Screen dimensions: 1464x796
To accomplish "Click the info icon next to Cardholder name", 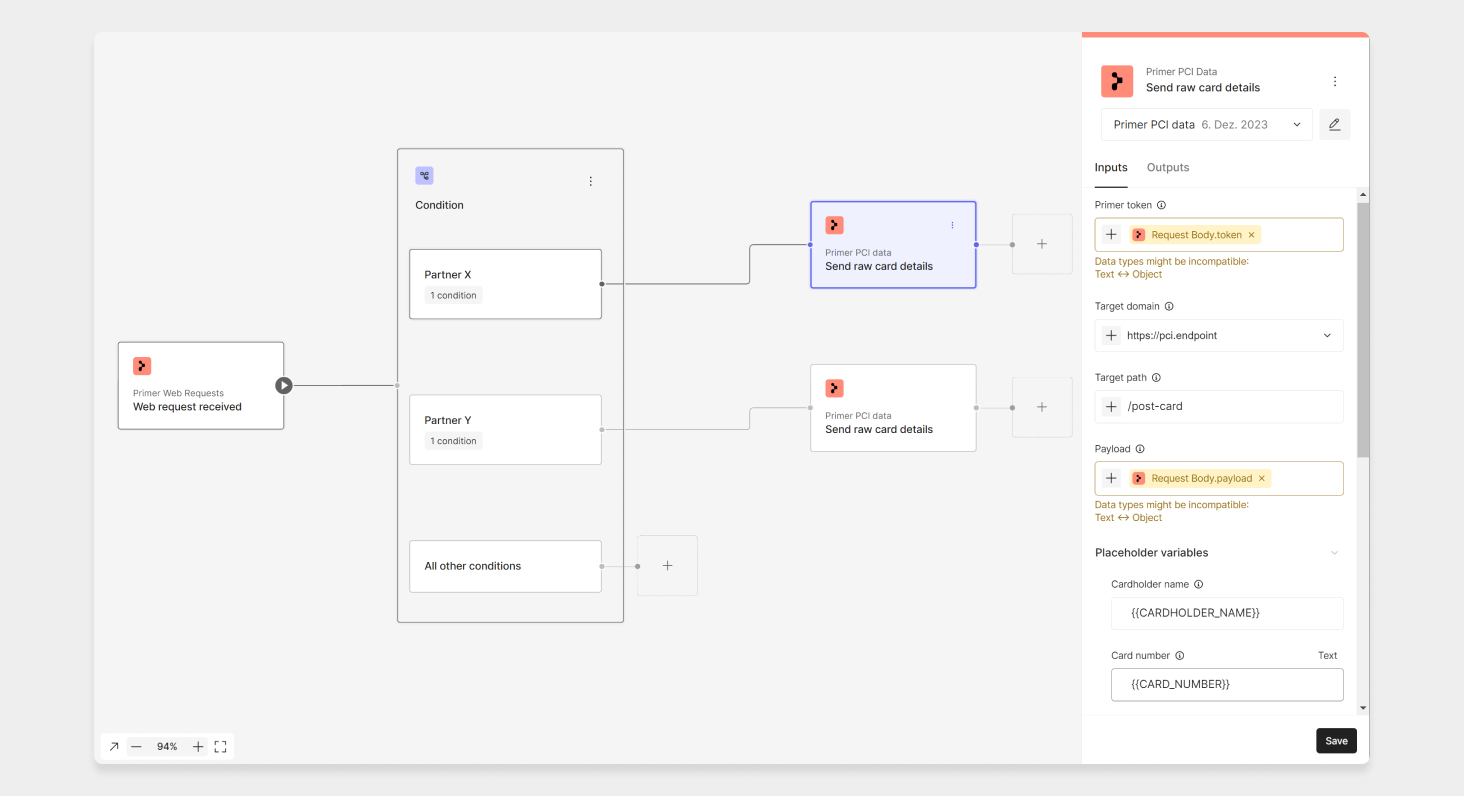I will click(1198, 584).
